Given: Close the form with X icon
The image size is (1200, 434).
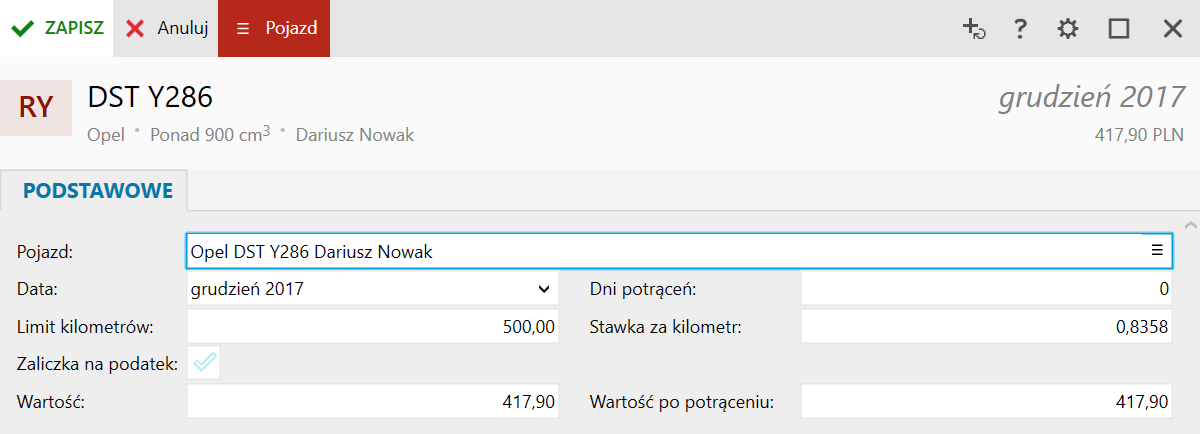Looking at the screenshot, I should [x=1172, y=29].
